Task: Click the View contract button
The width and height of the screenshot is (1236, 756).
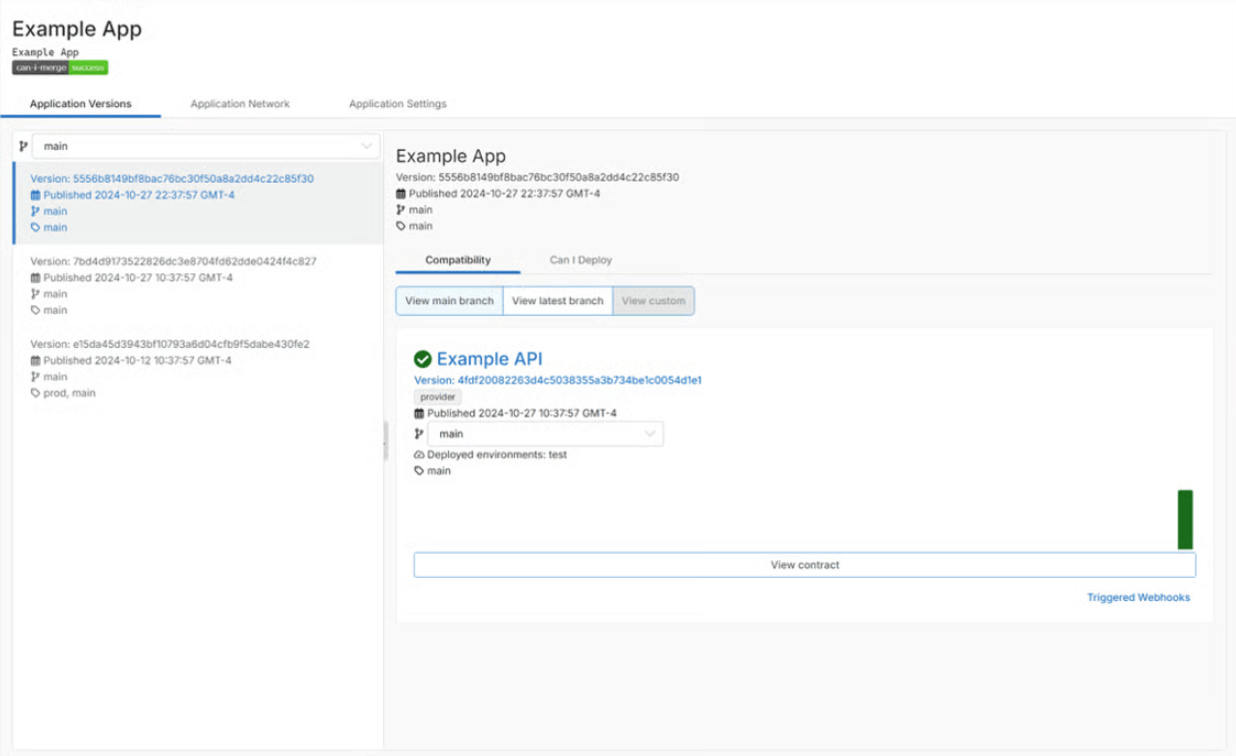Action: point(804,564)
